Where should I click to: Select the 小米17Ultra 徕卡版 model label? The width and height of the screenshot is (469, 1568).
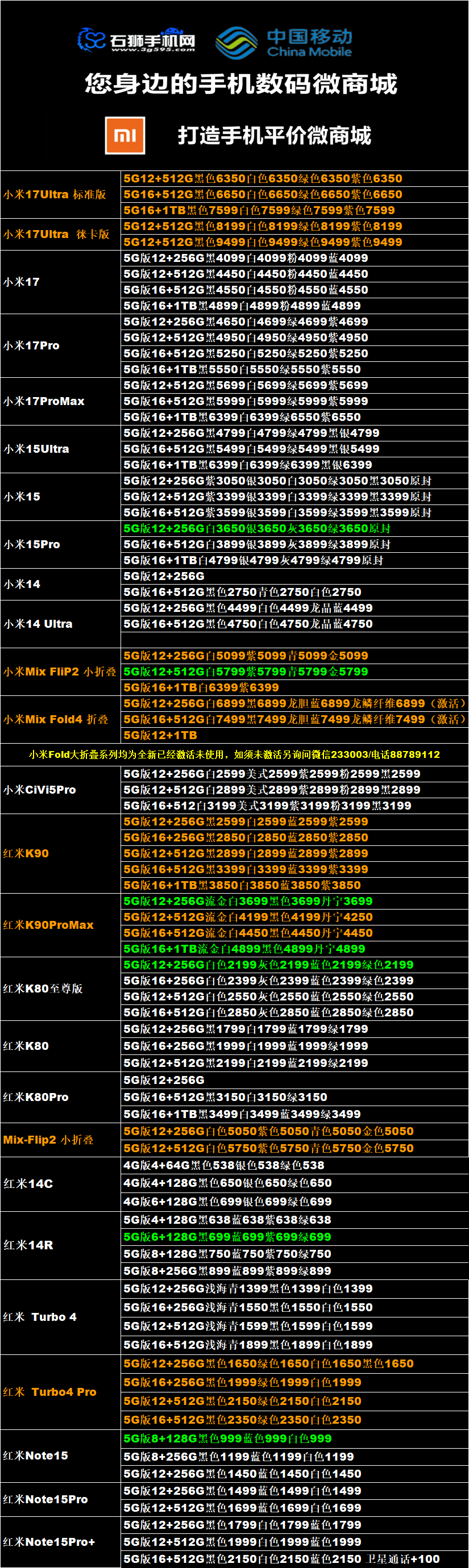[56, 234]
